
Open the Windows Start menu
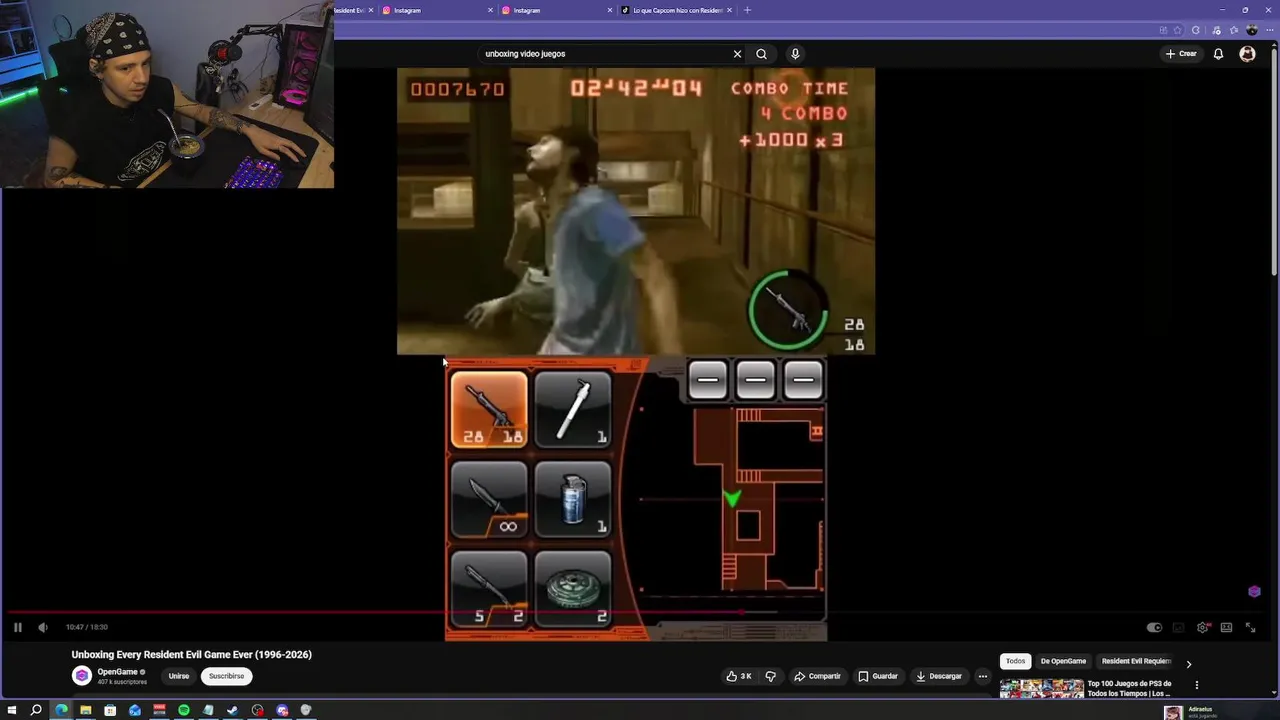pos(12,710)
